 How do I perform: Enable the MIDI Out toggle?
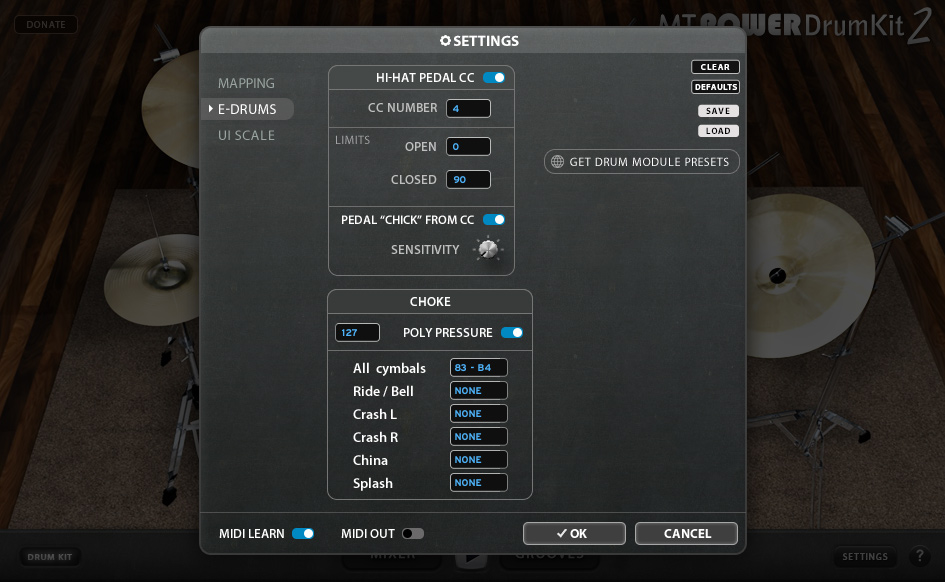(x=413, y=533)
